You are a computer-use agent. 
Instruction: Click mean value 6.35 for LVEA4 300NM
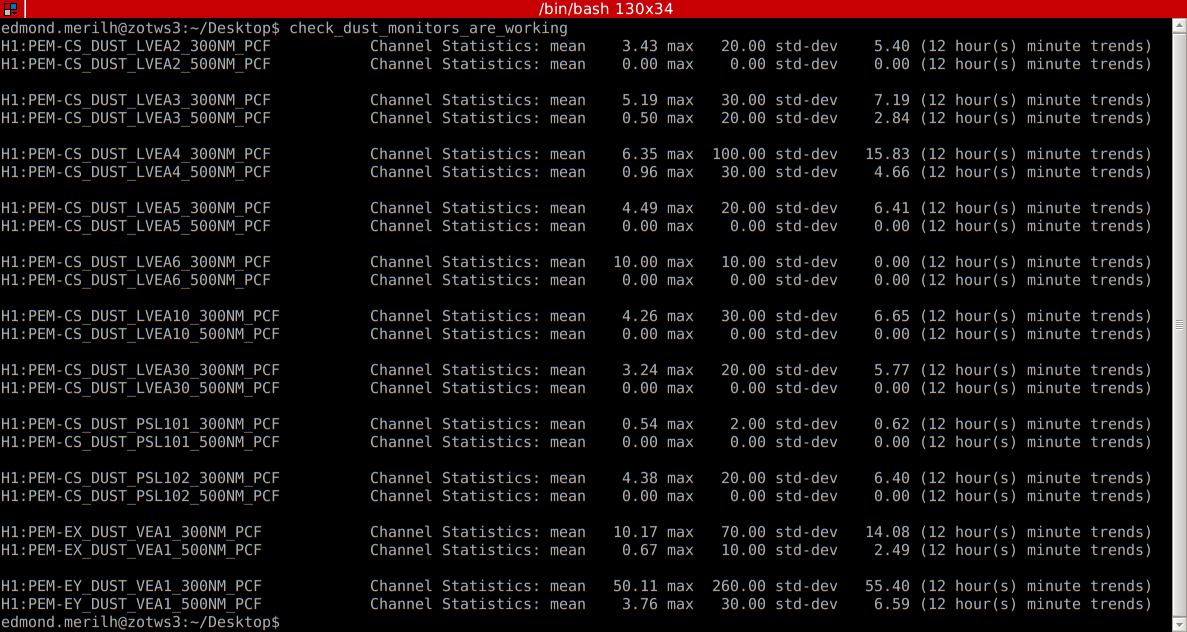640,154
